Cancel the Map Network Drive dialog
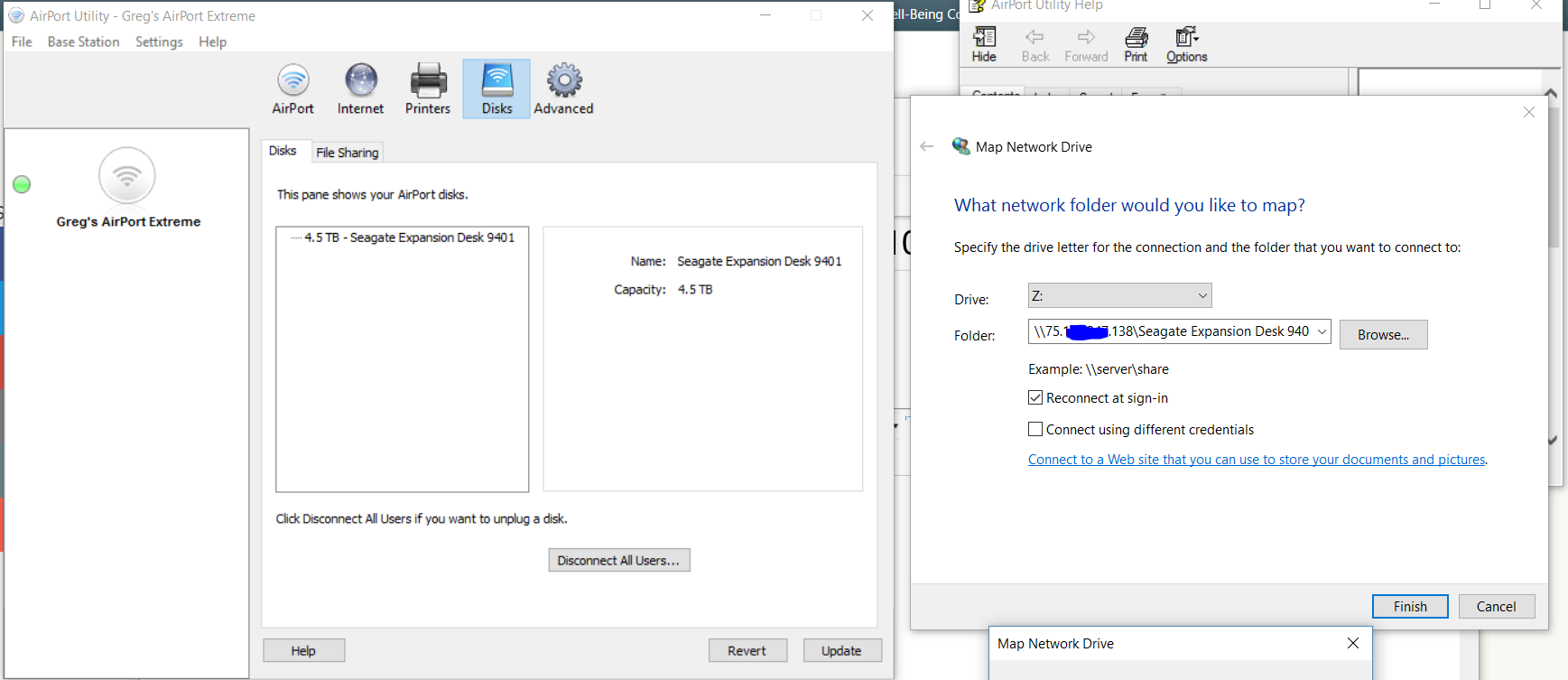Screen dimensions: 1568x680 pos(1497,606)
